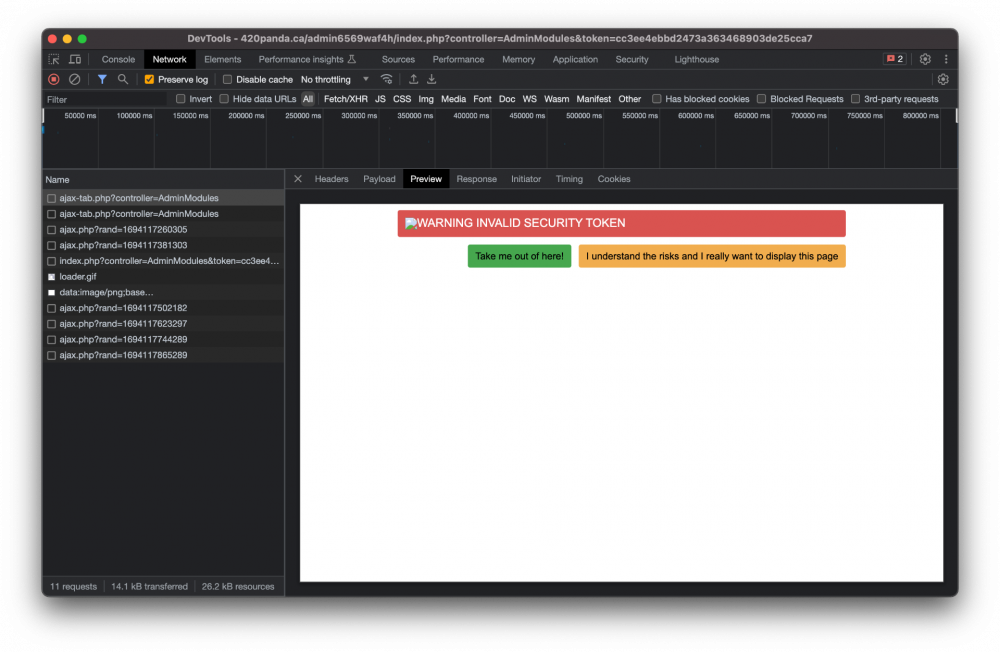The height and width of the screenshot is (652, 1000).
Task: Open DevTools settings gear
Action: (925, 59)
